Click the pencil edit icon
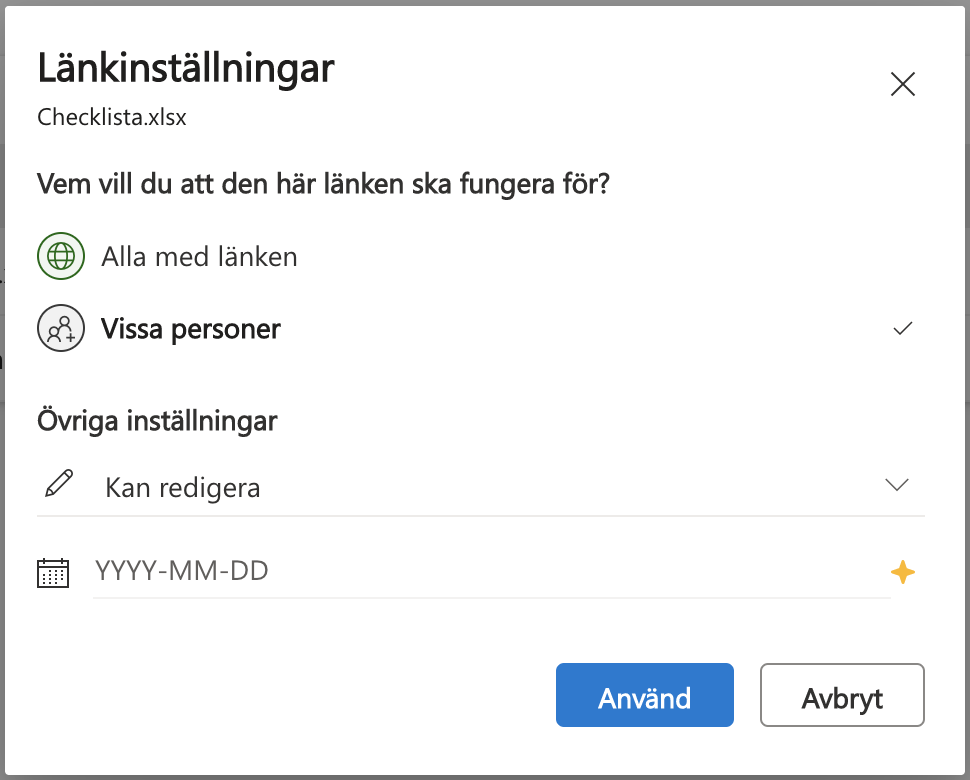The image size is (970, 780). (x=59, y=485)
